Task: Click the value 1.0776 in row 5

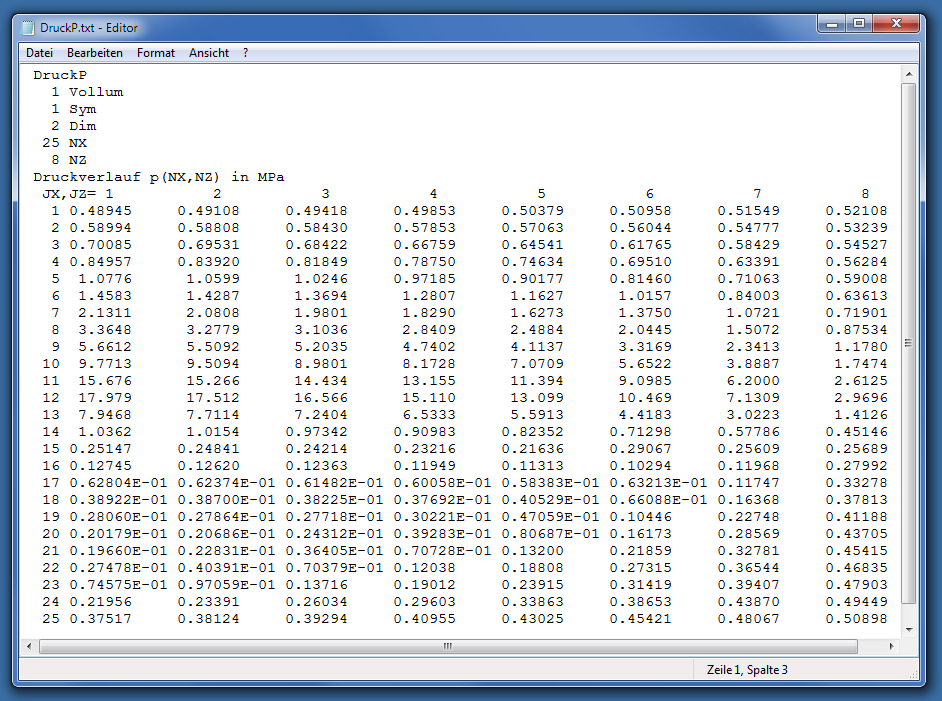Action: (x=105, y=279)
